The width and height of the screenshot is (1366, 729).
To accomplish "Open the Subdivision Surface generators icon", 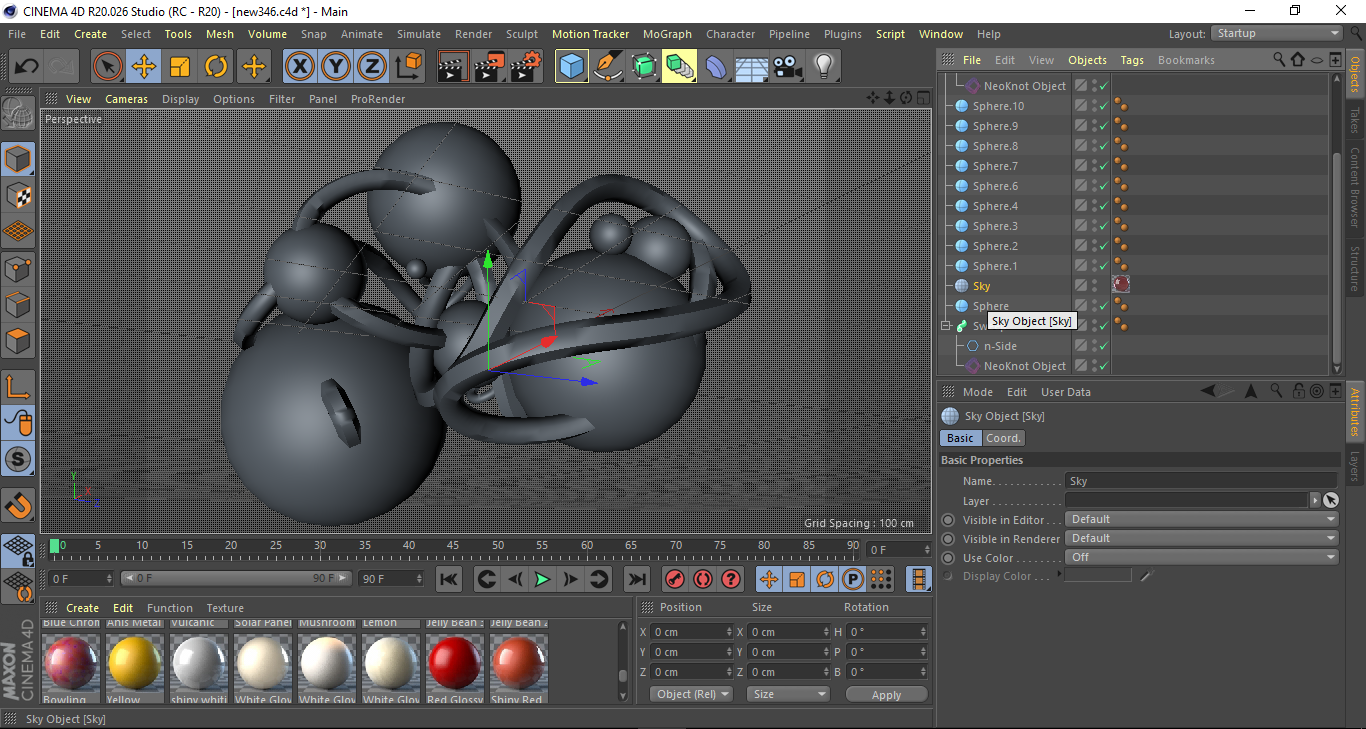I will pyautogui.click(x=643, y=67).
